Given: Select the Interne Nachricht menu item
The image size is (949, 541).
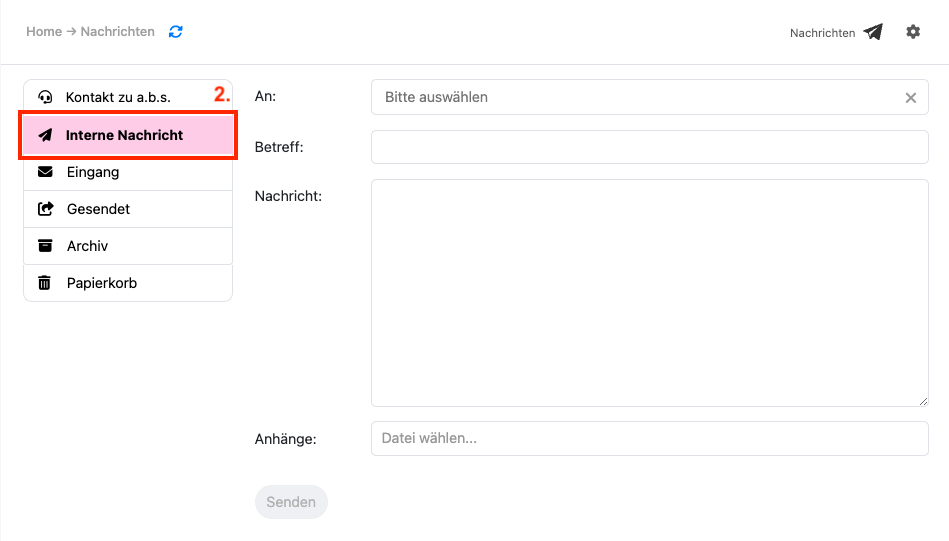Looking at the screenshot, I should point(125,135).
